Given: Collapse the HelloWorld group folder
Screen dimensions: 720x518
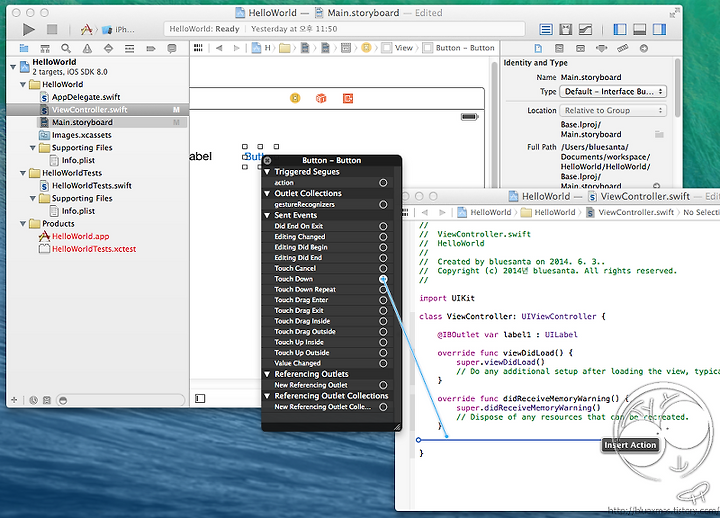Looking at the screenshot, I should (x=22, y=84).
